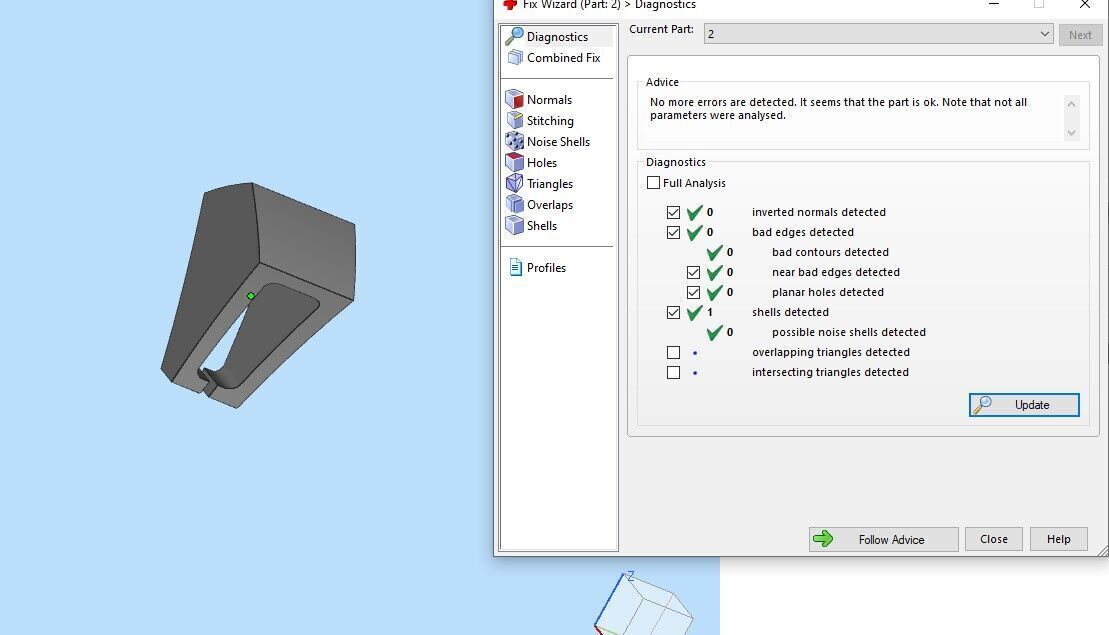Click the Fix Wizard red cross title icon
The height and width of the screenshot is (635, 1109).
[509, 4]
